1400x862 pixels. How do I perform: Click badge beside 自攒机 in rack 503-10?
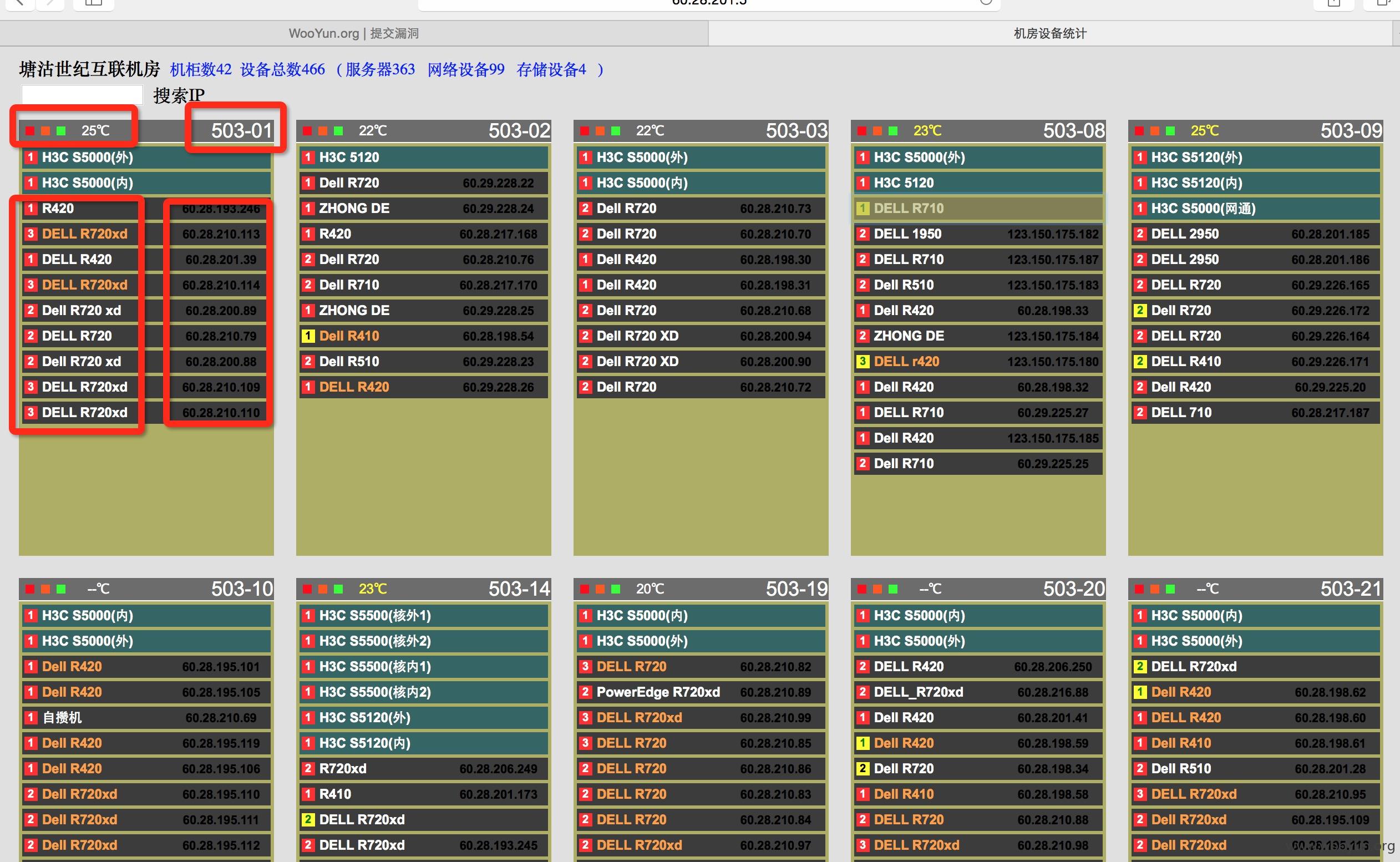point(31,718)
